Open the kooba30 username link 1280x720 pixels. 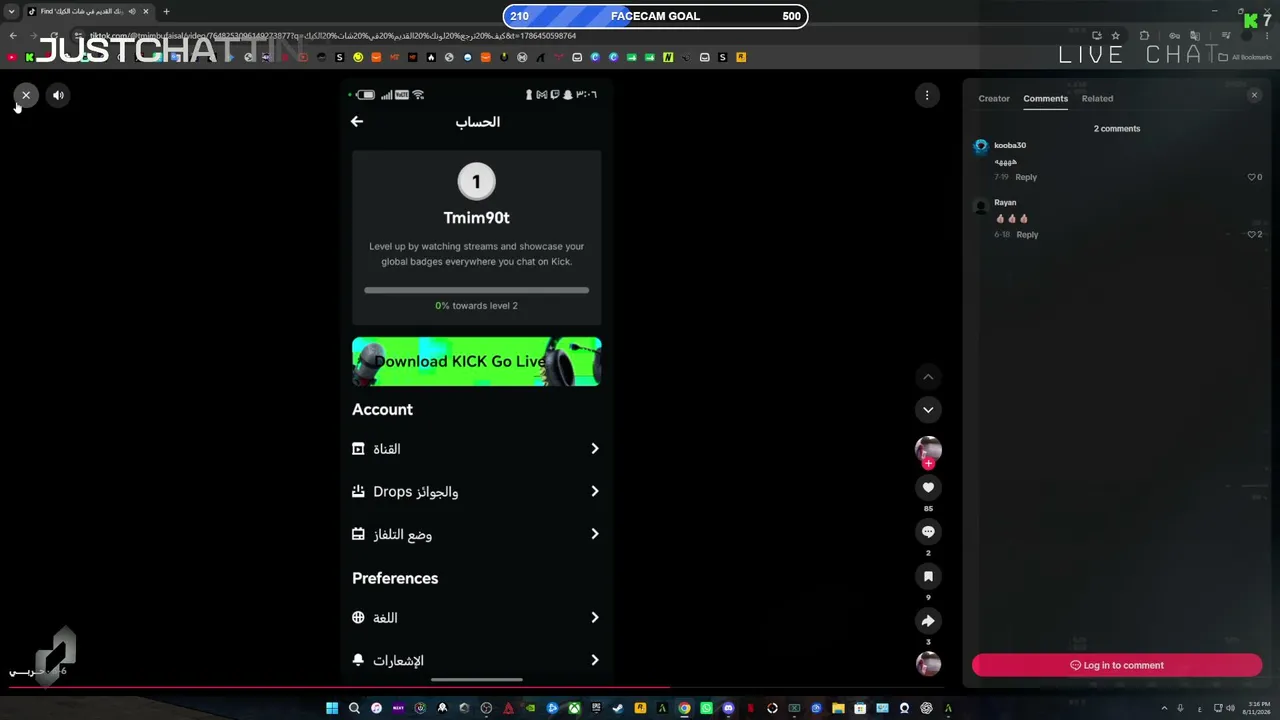pos(1010,145)
